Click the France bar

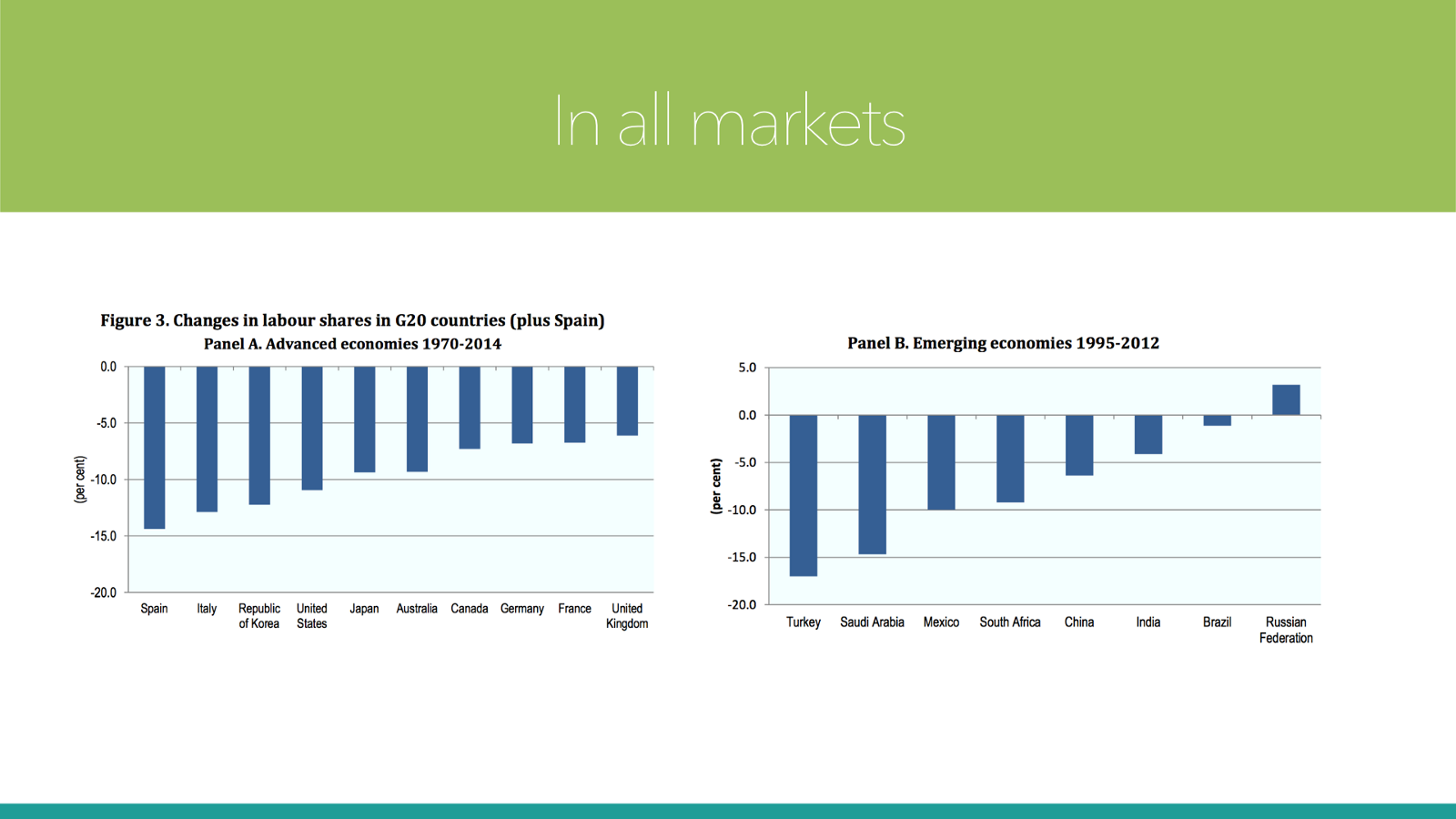(x=574, y=405)
